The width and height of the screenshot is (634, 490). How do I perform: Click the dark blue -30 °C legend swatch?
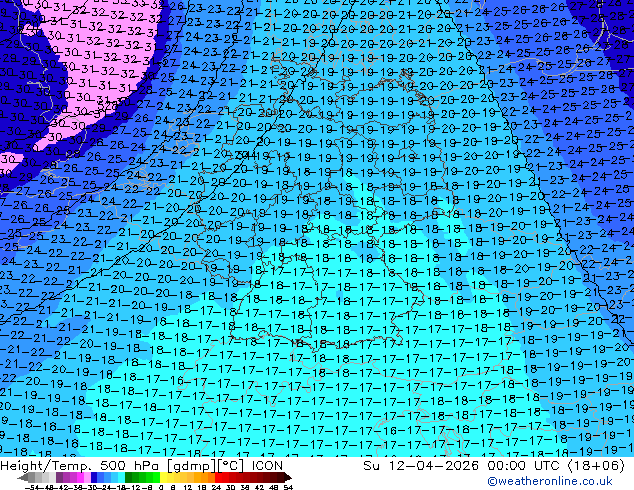click(x=94, y=477)
